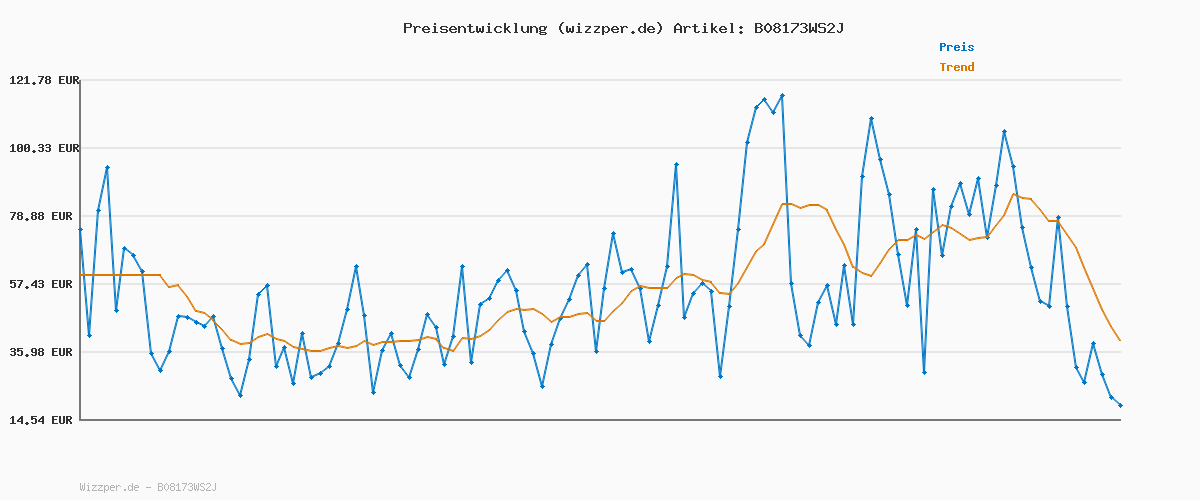Screen dimensions: 1200x500
Task: Click the highest peak of the blue price line
Action: click(782, 95)
